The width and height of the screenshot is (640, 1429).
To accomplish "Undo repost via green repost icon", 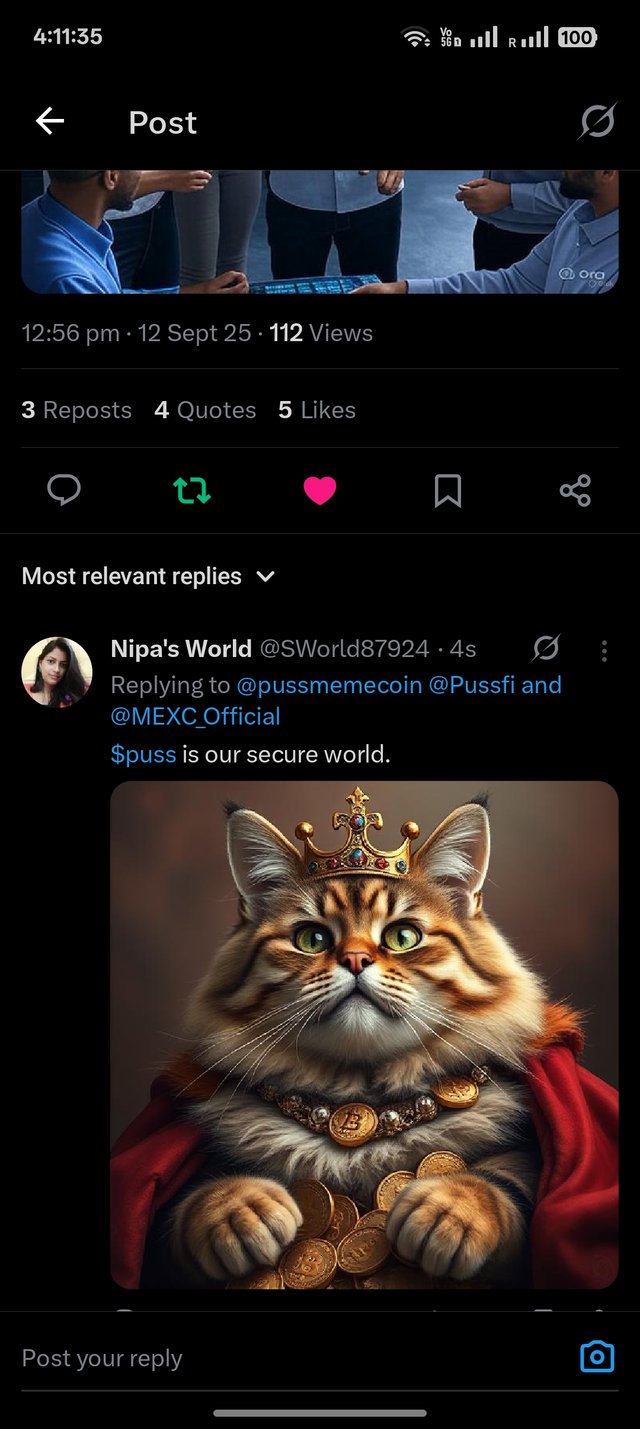I will 192,490.
